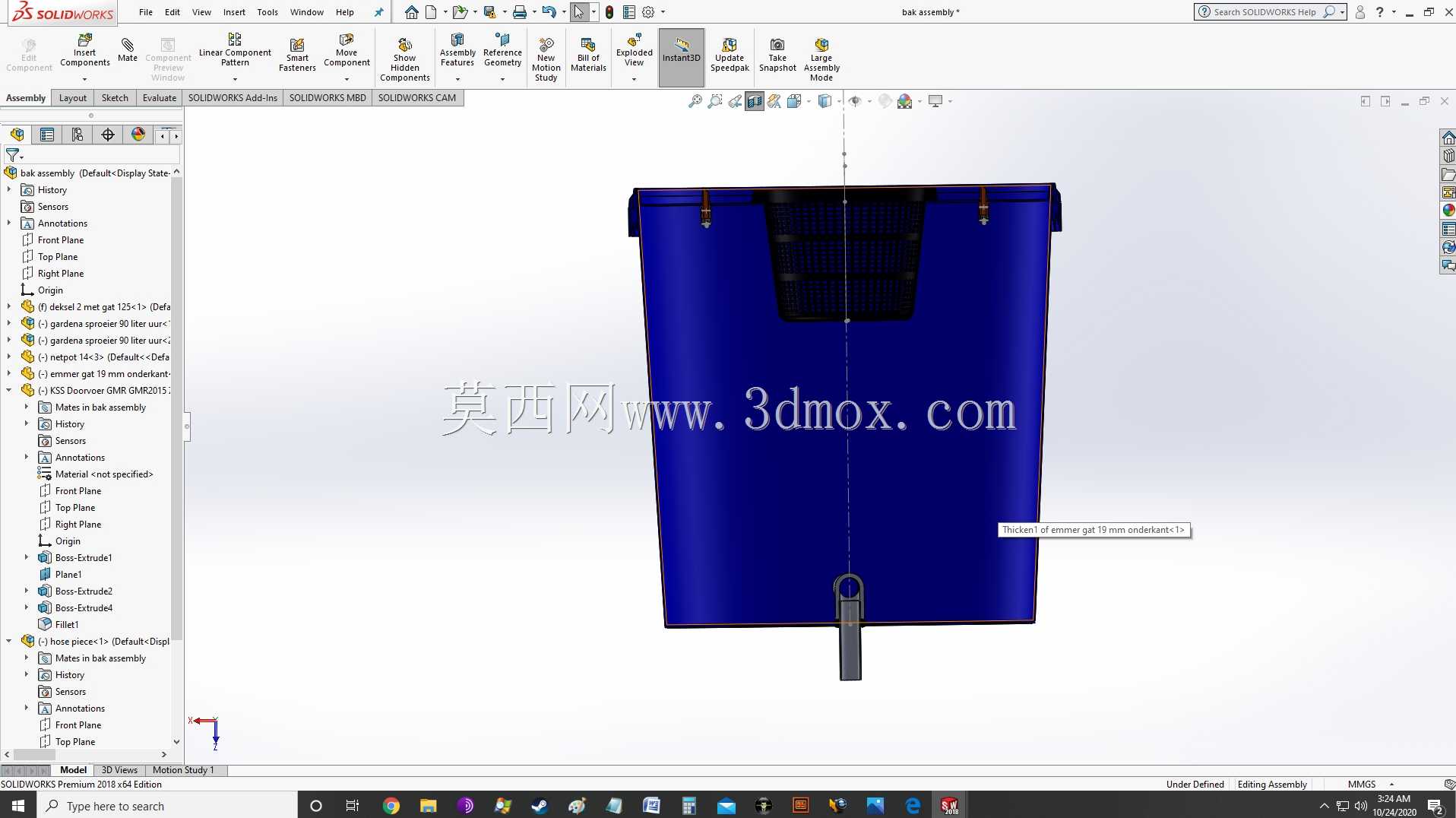Screen dimensions: 1456x818
Task: Switch to the SOLIDWORKS CAM tab
Action: (x=417, y=98)
